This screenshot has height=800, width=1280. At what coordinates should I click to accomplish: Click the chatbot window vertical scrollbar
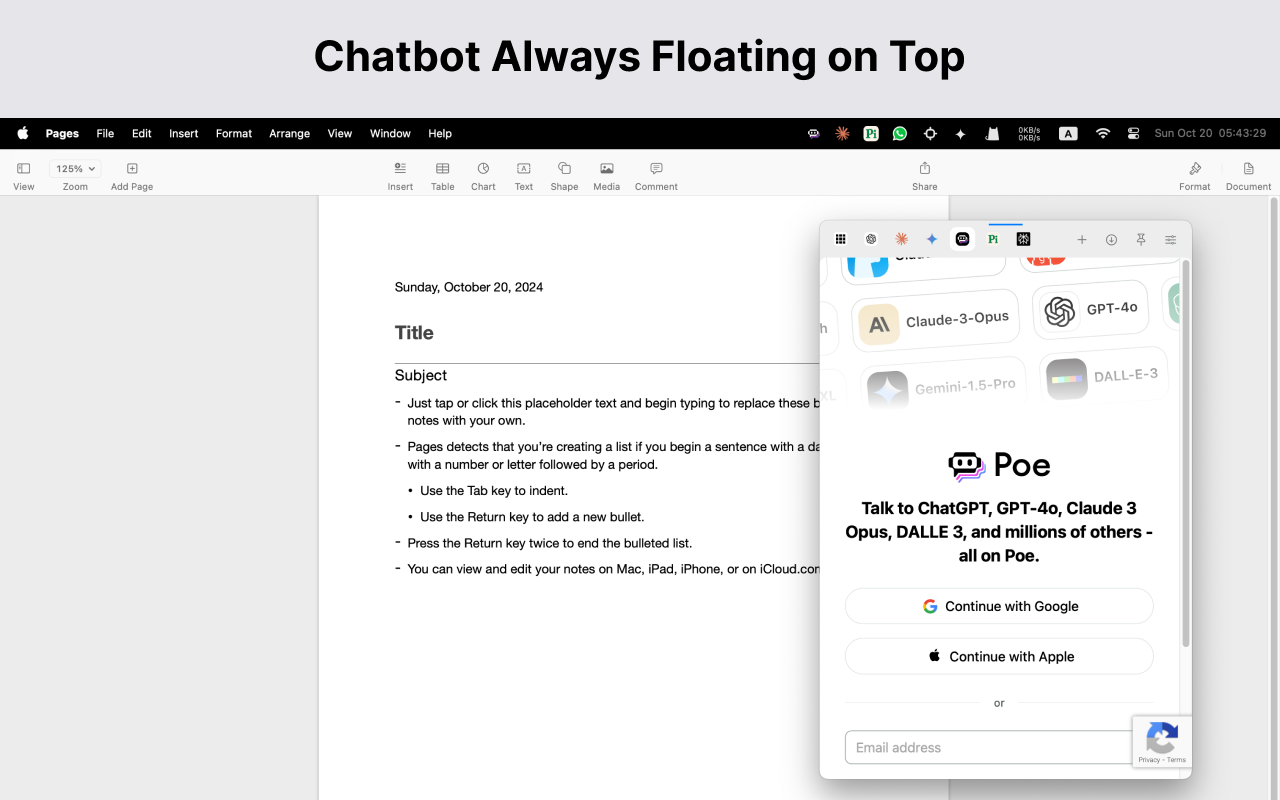1186,452
